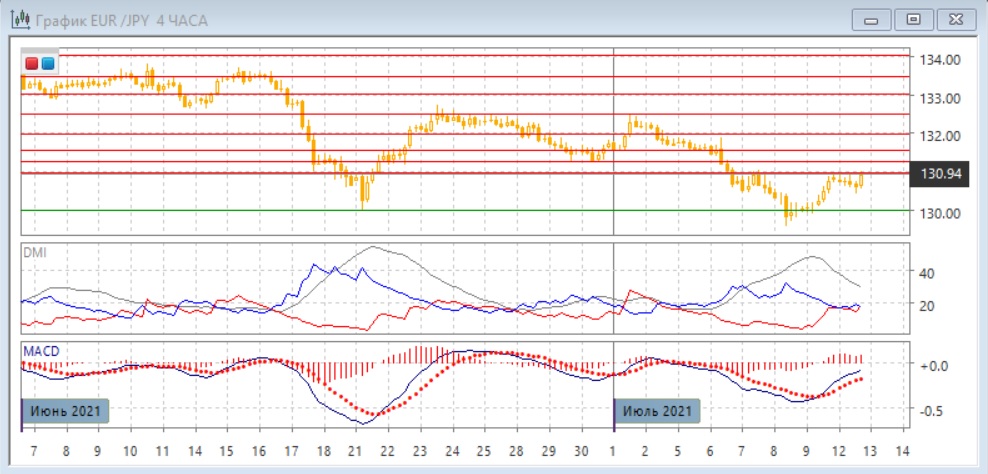This screenshot has width=988, height=474.
Task: Click the title text График EUR/JPY 4 ЧАСА
Action: (x=121, y=20)
